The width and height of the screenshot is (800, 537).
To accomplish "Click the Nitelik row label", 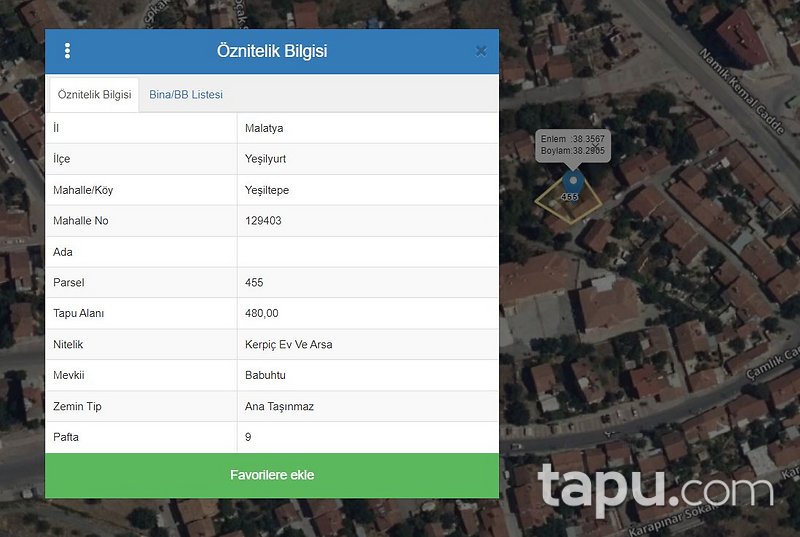I will (x=68, y=345).
